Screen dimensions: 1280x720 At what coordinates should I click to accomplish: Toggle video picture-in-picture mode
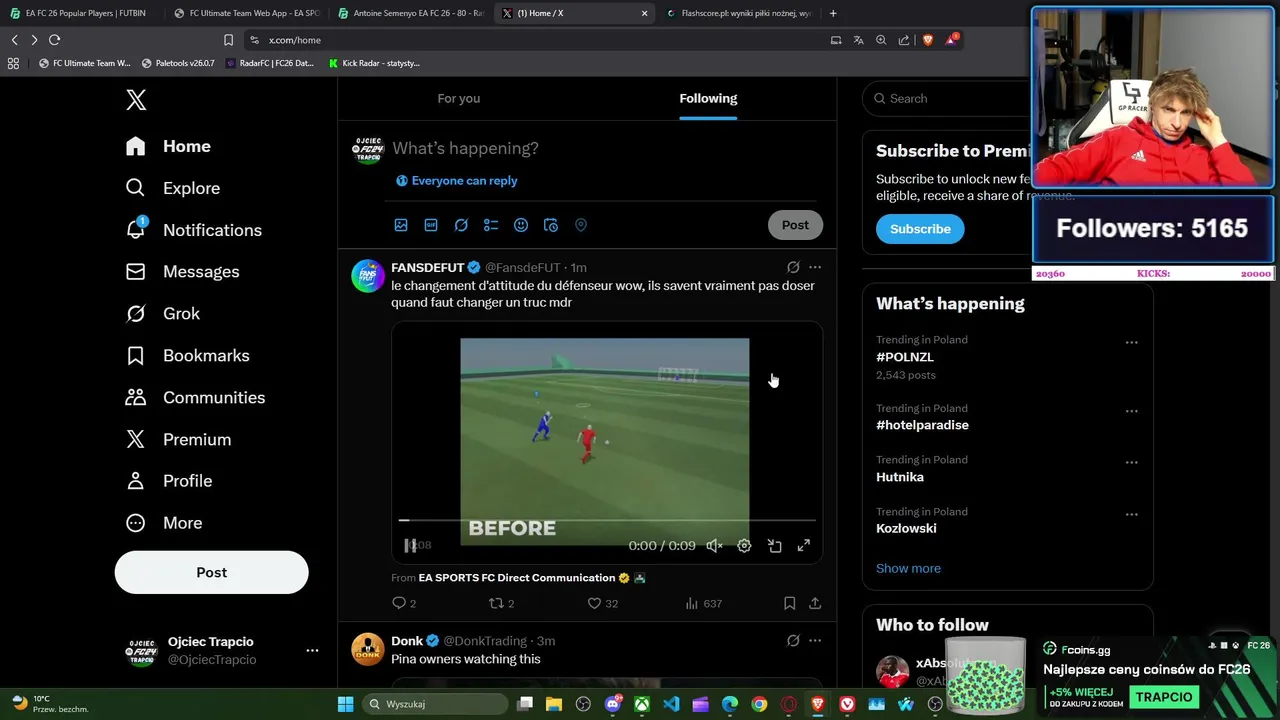774,546
